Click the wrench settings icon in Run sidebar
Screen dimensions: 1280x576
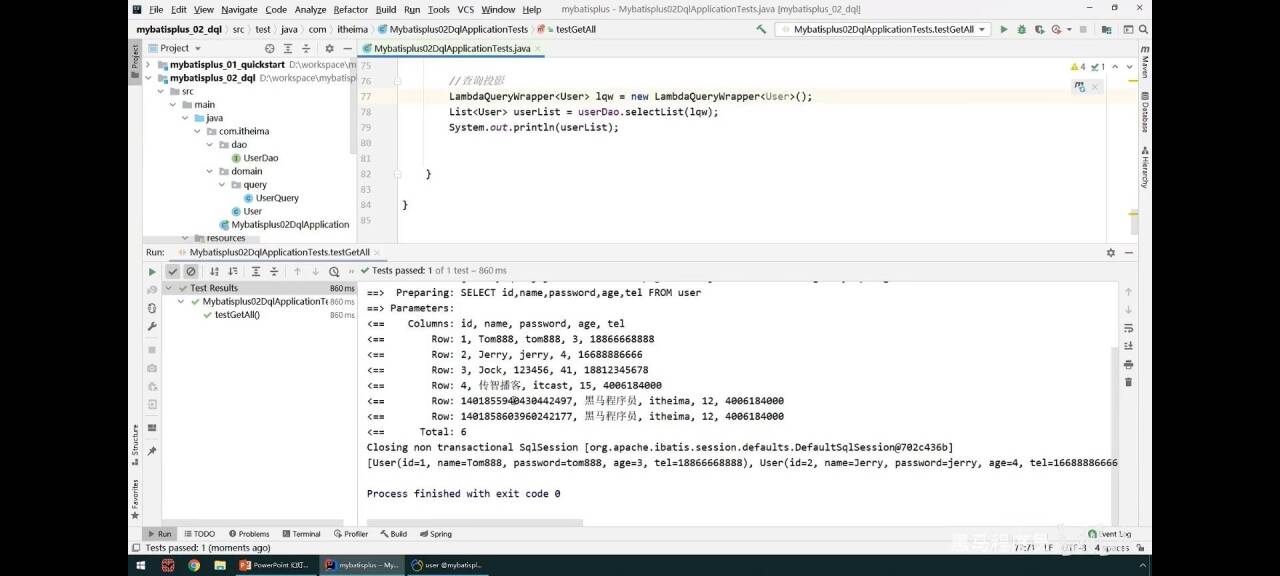152,327
